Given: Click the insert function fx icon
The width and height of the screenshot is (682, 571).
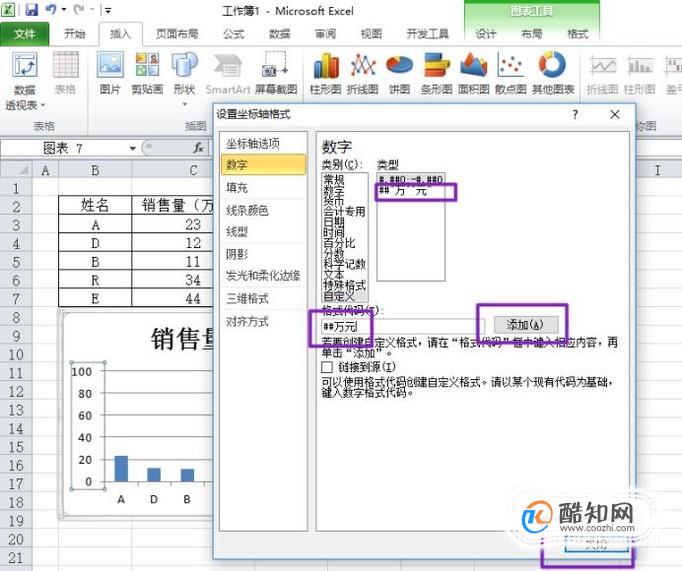Looking at the screenshot, I should [x=198, y=148].
